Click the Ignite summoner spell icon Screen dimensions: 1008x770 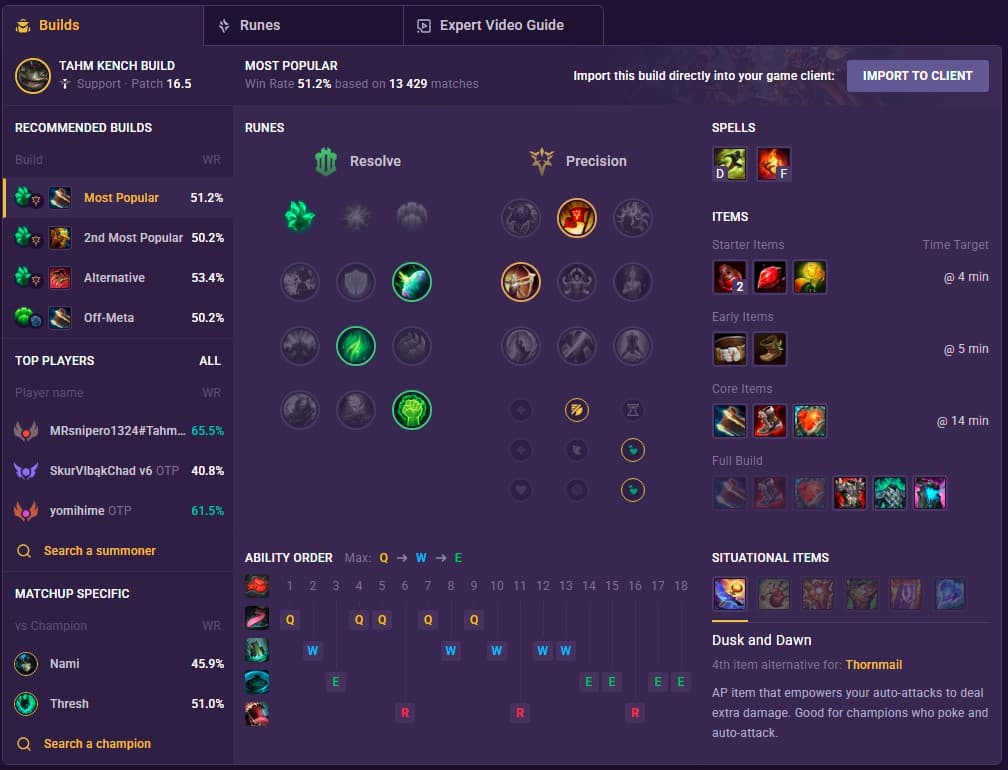click(x=773, y=164)
